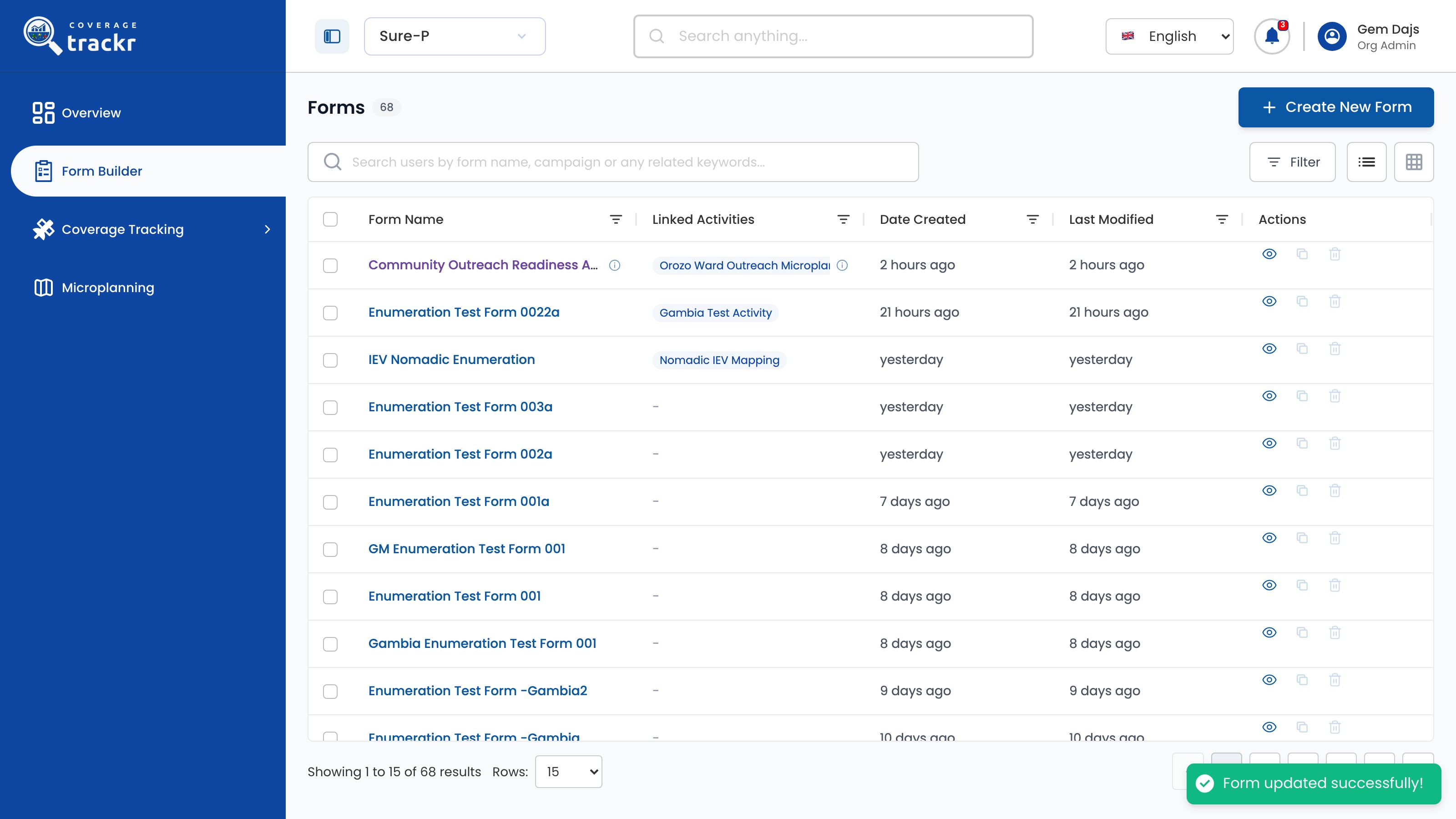
Task: Preview Enumeration Test Form 001a
Action: pyautogui.click(x=1269, y=490)
